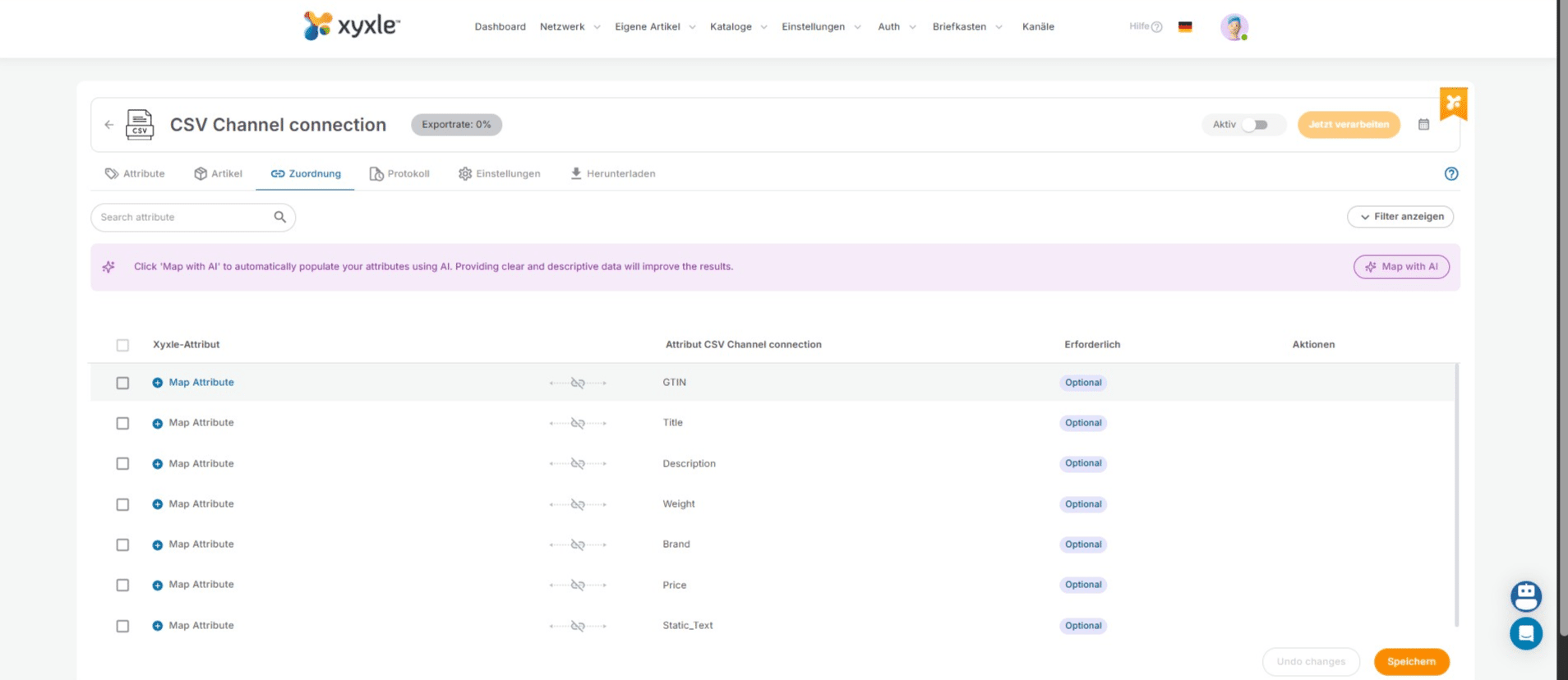Click the plus icon in Brand row
Screen dimensions: 1568x680
pos(157,544)
